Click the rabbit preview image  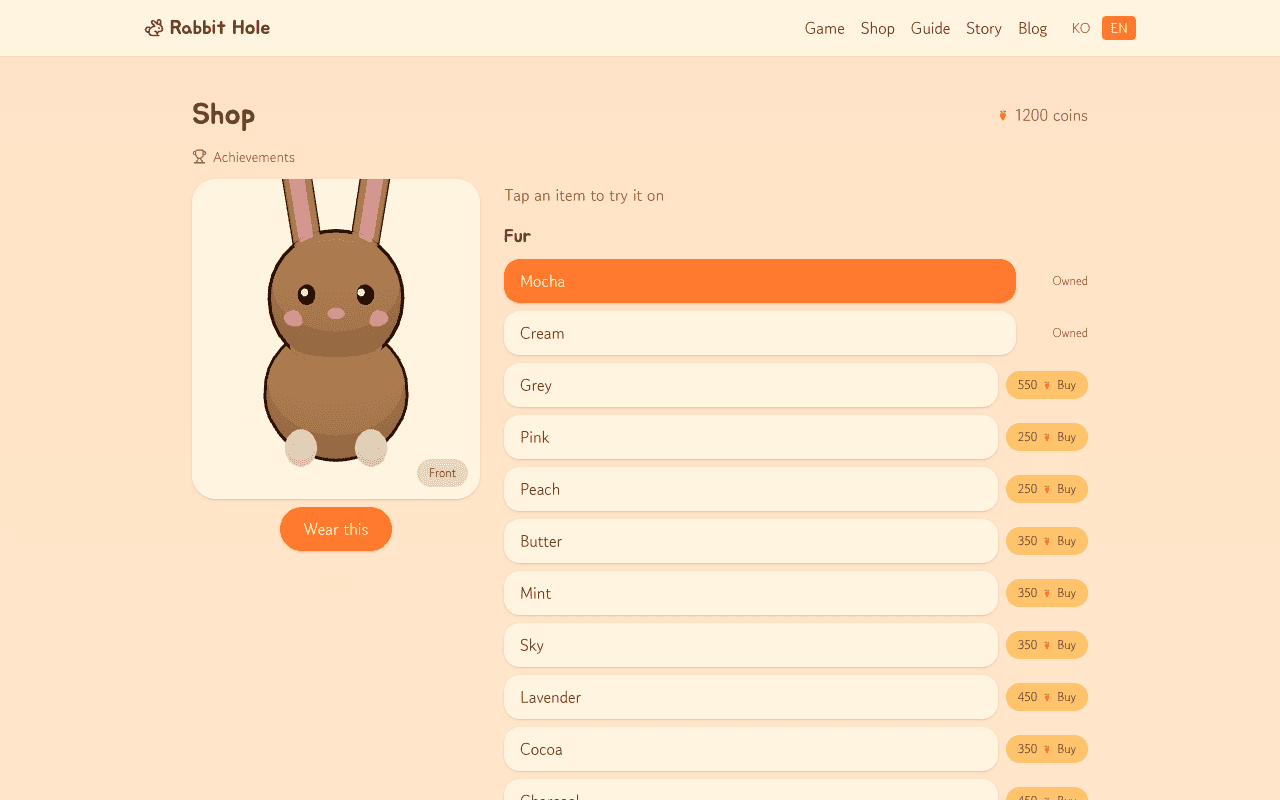pyautogui.click(x=336, y=339)
